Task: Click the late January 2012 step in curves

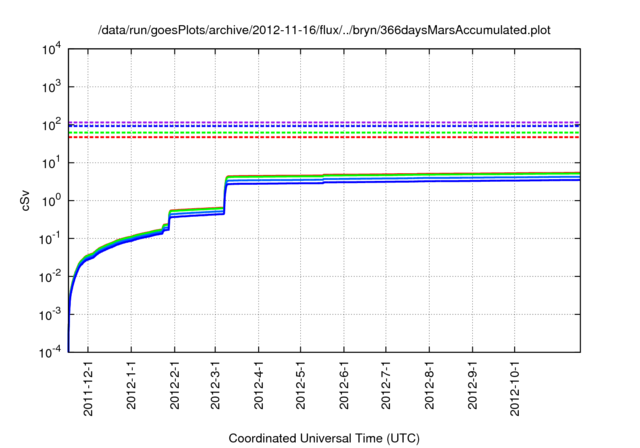Action: point(169,222)
